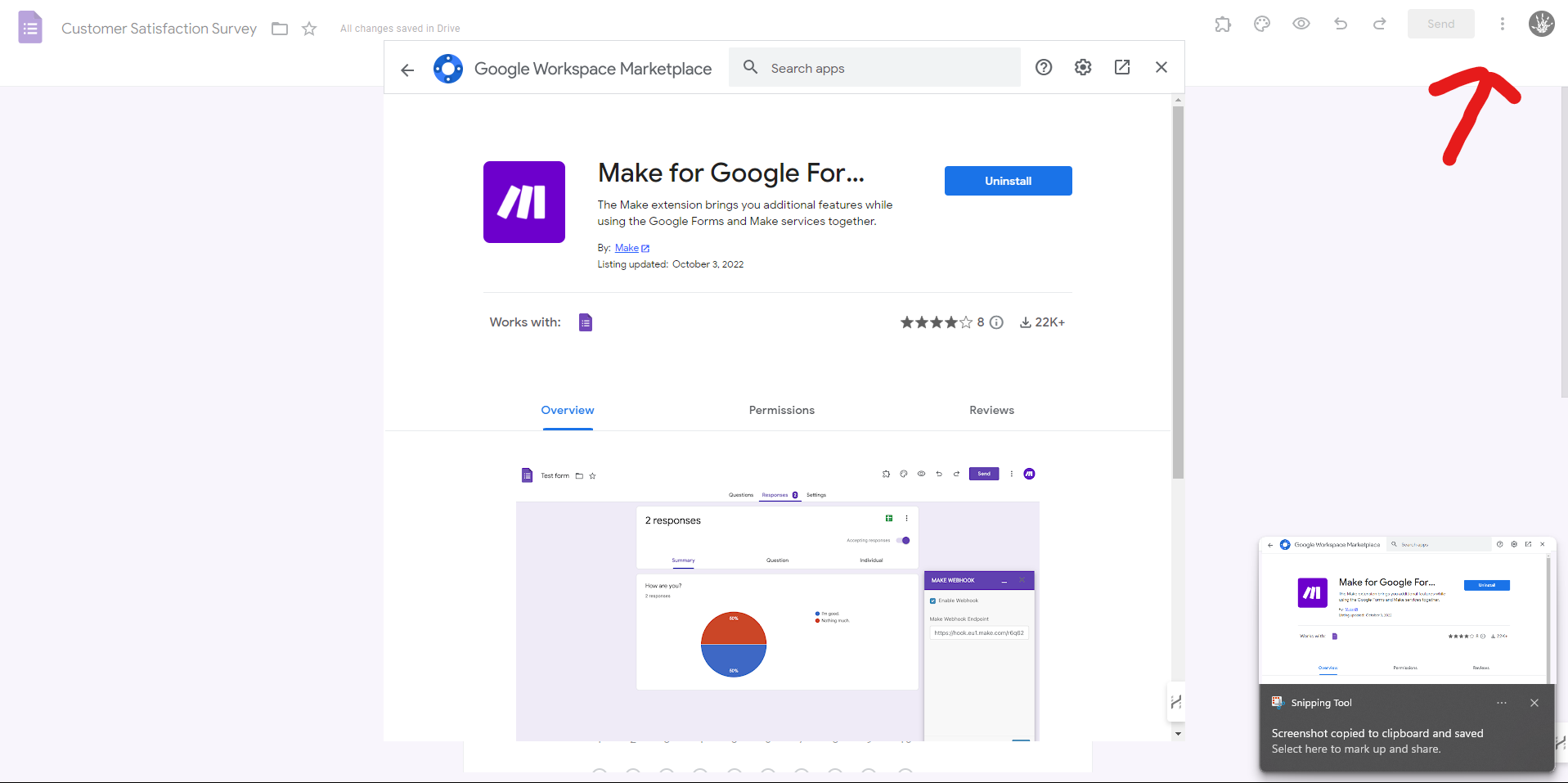This screenshot has height=783, width=1568.
Task: Dismiss the Snipping Tool notification
Action: pos(1534,703)
